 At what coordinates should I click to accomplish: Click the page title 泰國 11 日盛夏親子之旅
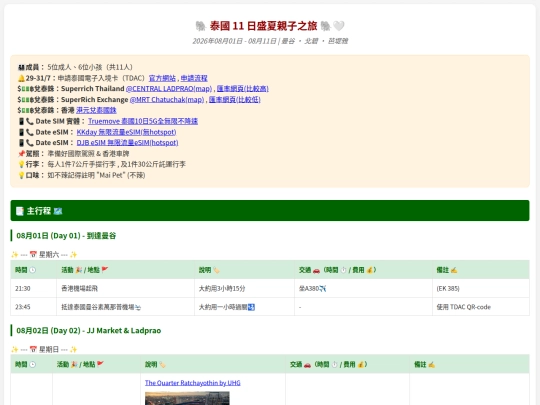coord(263,26)
